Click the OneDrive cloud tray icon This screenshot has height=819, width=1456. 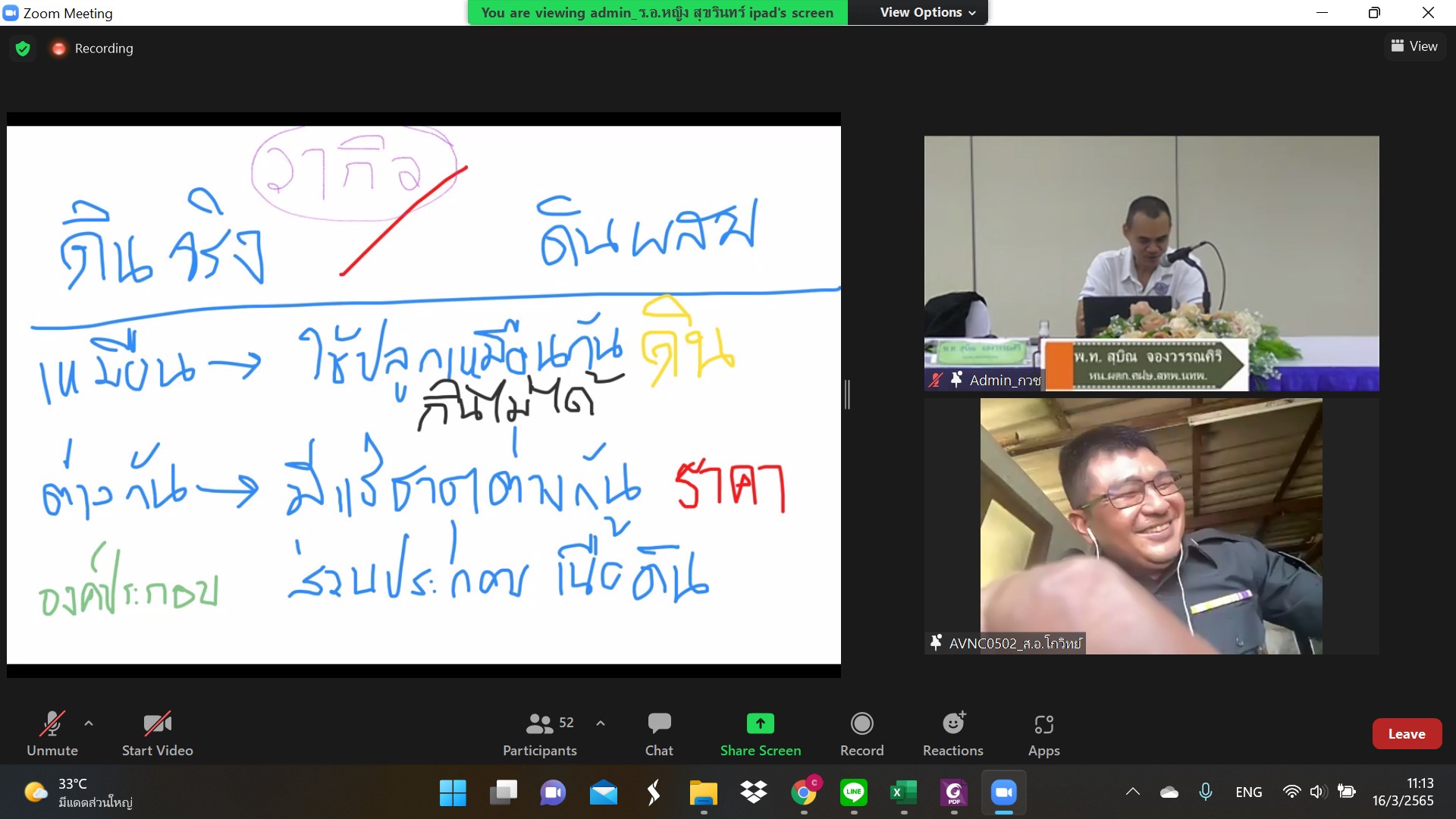click(x=1169, y=792)
